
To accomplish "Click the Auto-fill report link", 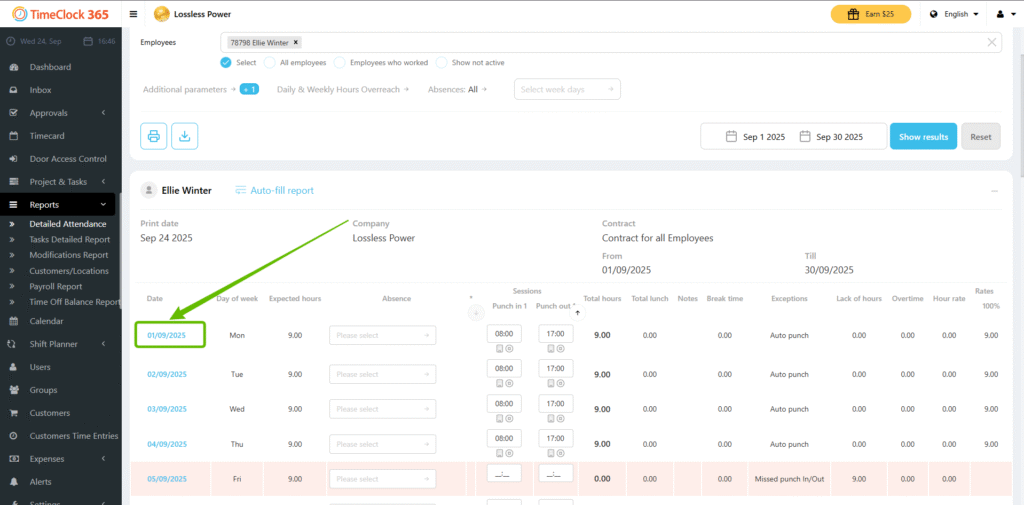I will 274,190.
